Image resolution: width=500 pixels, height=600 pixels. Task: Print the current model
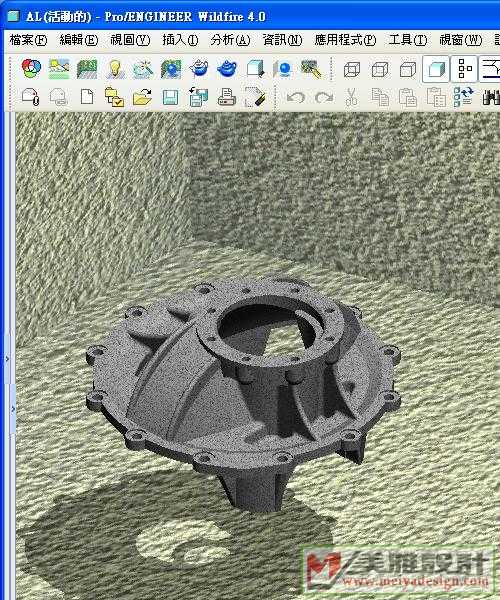tap(226, 97)
